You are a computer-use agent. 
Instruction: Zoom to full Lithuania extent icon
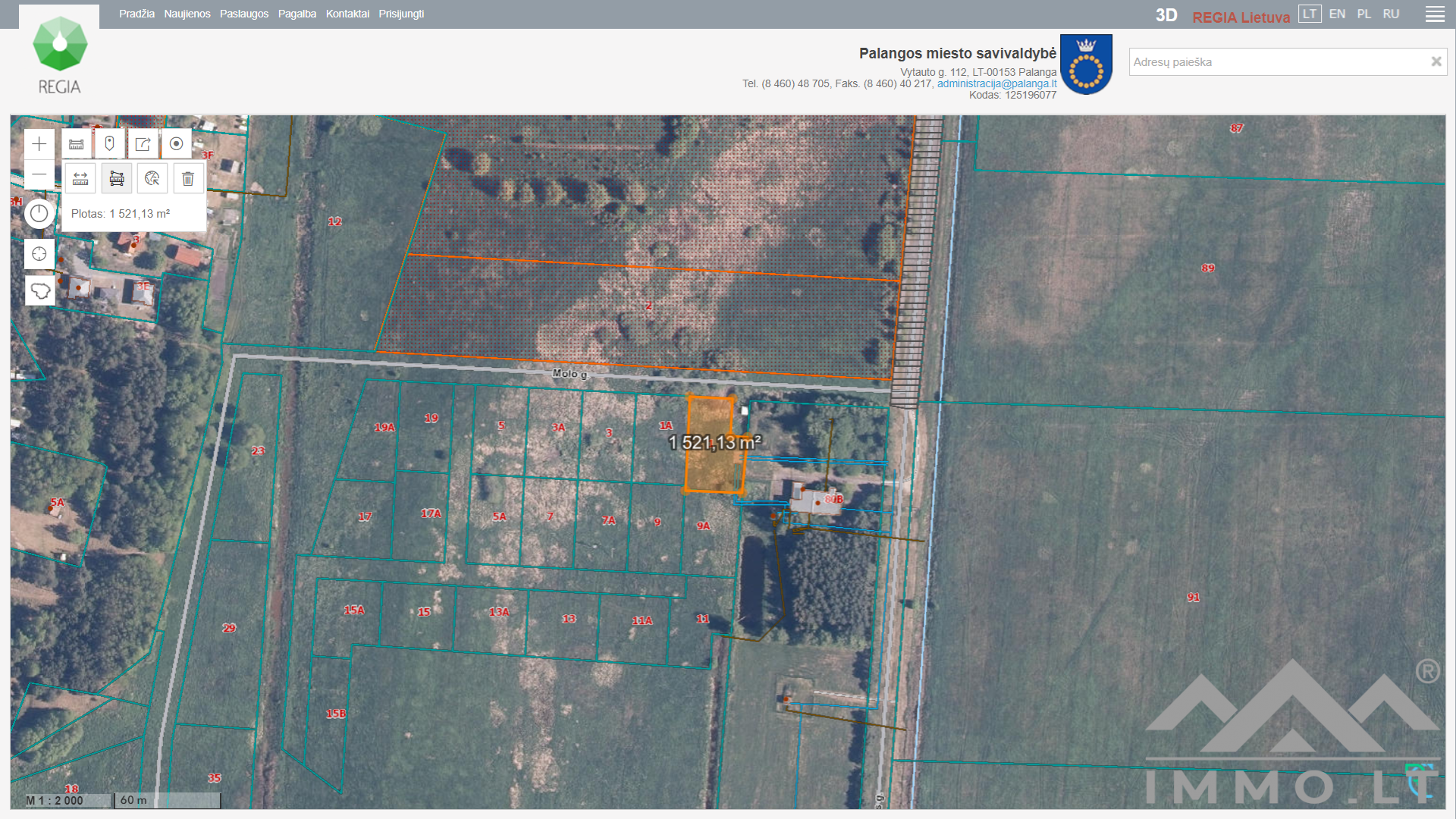(39, 290)
